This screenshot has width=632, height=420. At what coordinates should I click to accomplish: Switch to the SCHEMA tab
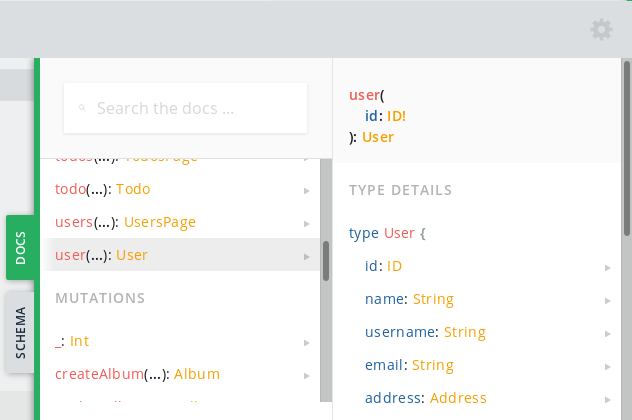[x=20, y=333]
